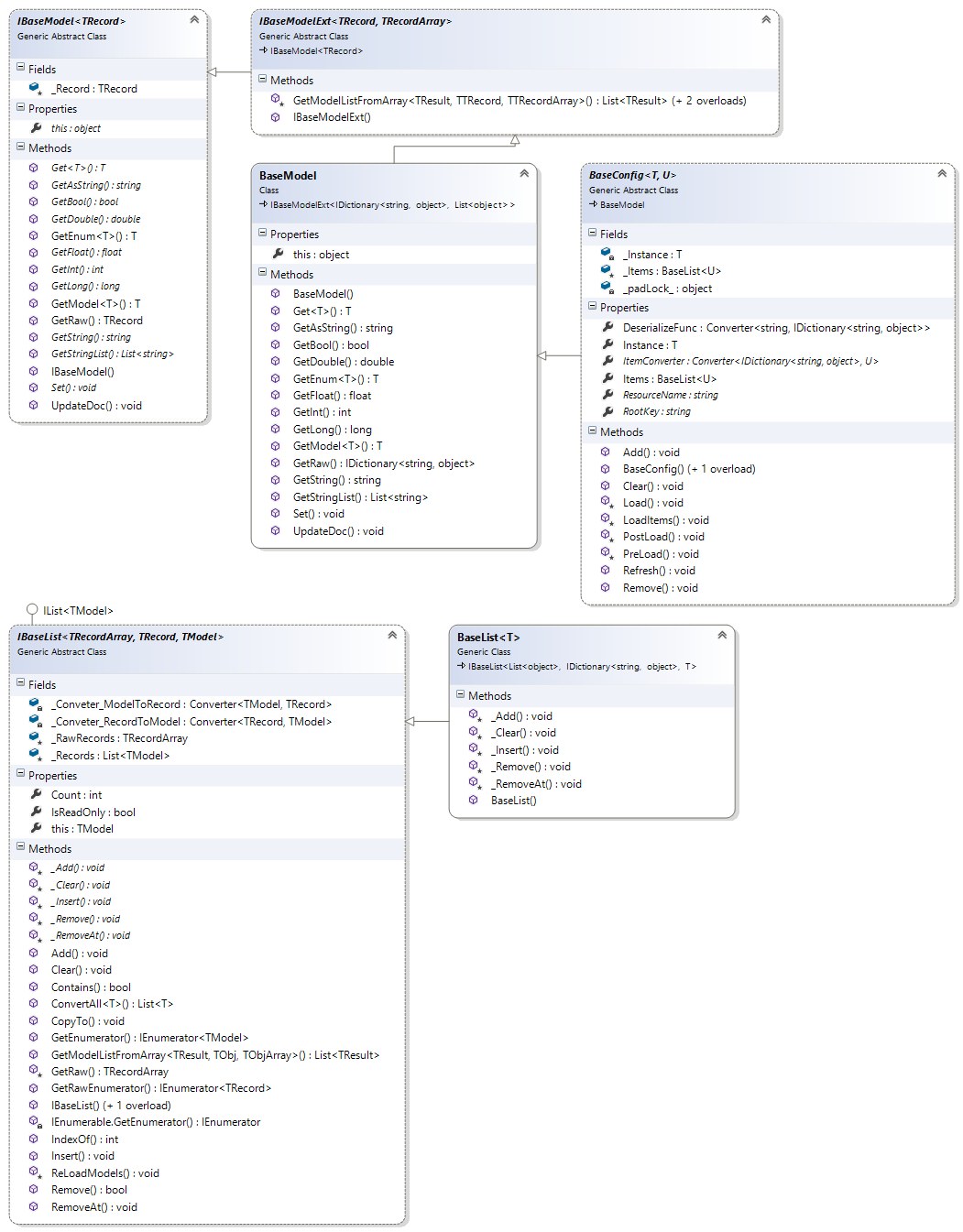Collapse Methods section in BaseList<T> class
The image size is (963, 1232).
461,695
